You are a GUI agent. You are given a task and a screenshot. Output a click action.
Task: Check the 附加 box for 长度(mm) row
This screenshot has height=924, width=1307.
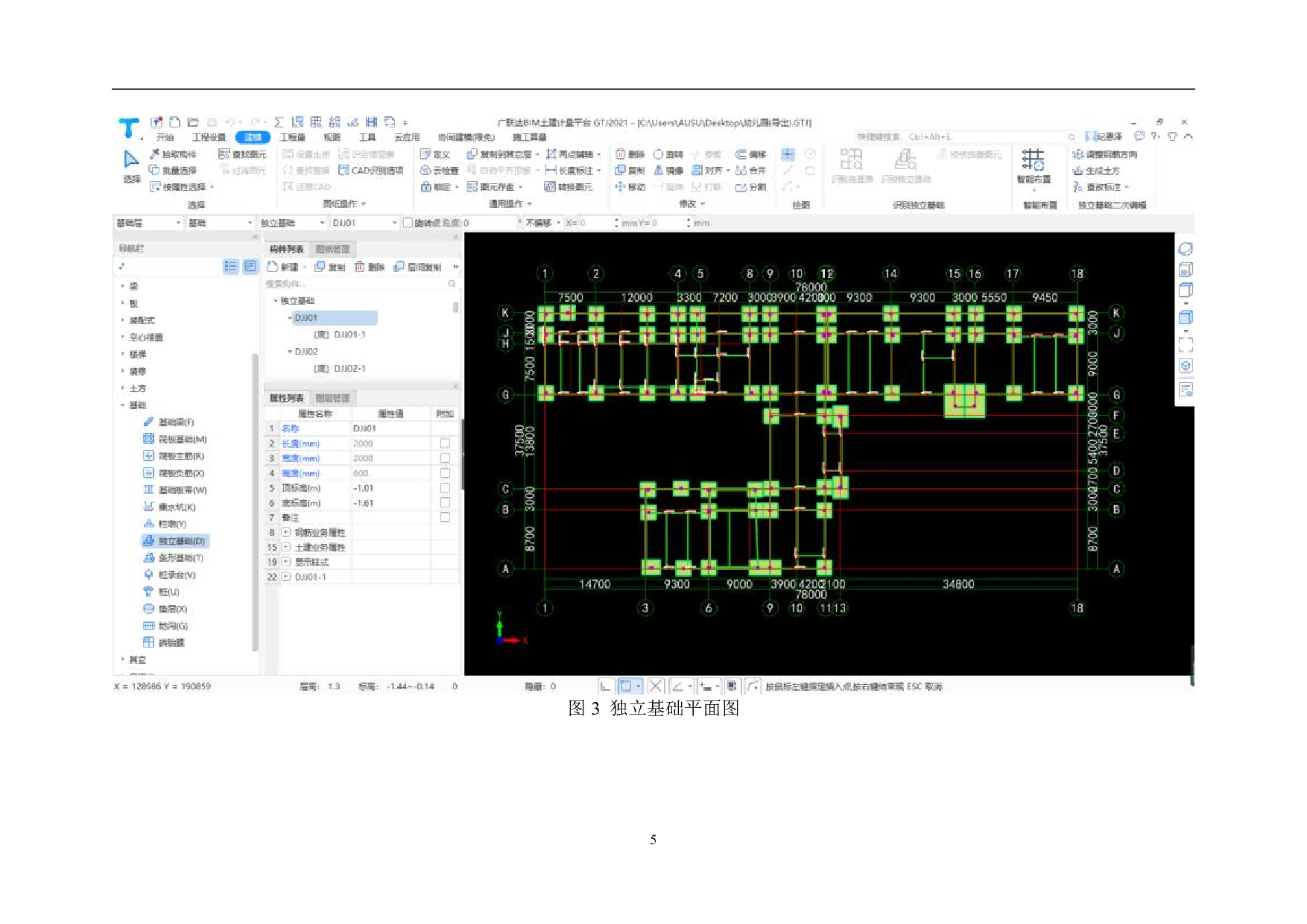click(445, 443)
